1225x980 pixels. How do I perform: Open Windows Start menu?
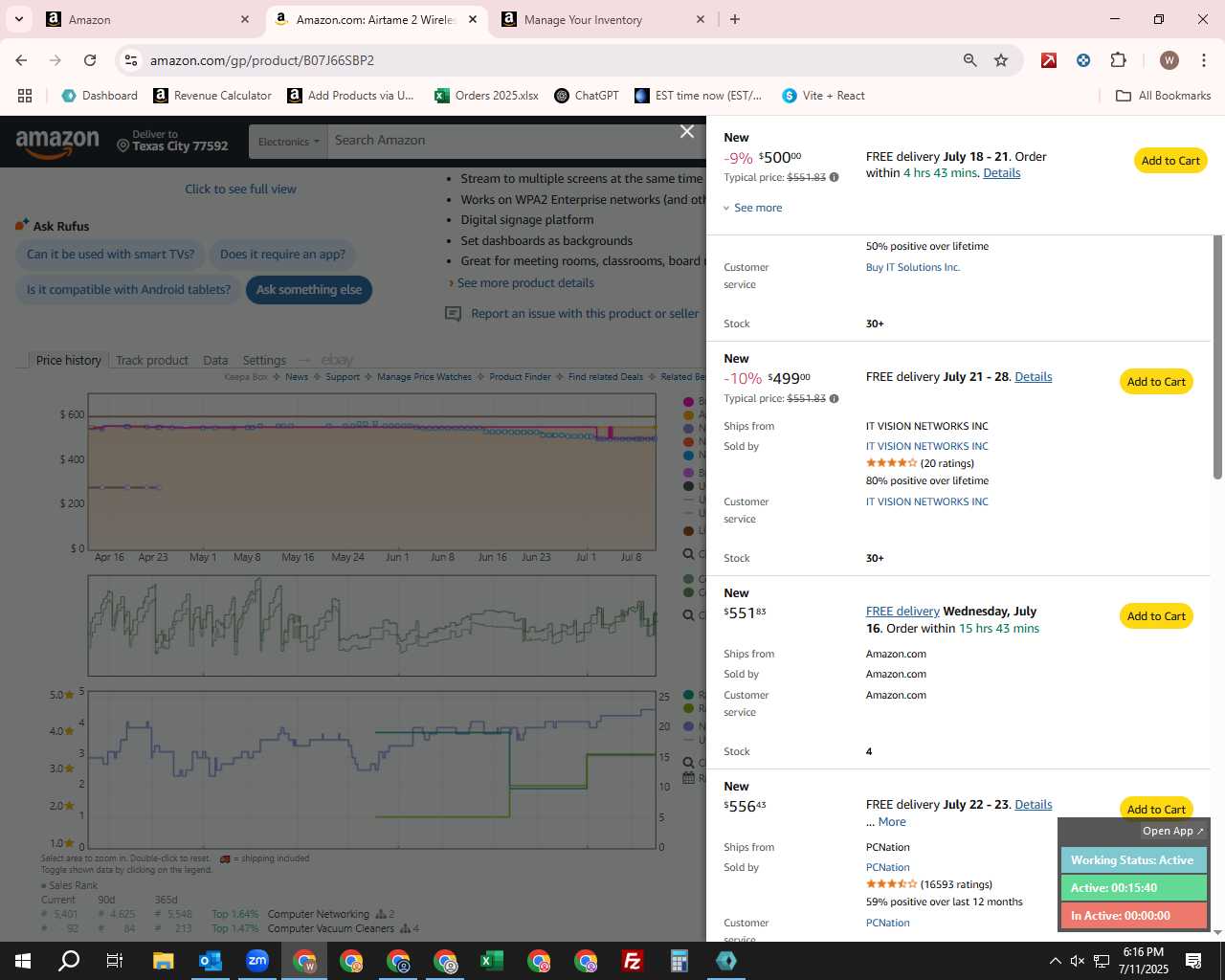click(x=23, y=961)
